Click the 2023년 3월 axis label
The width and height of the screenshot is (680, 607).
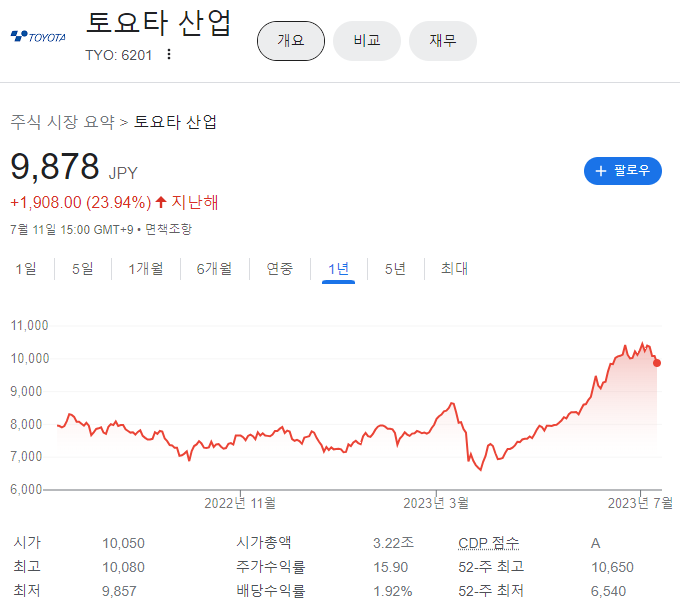436,503
